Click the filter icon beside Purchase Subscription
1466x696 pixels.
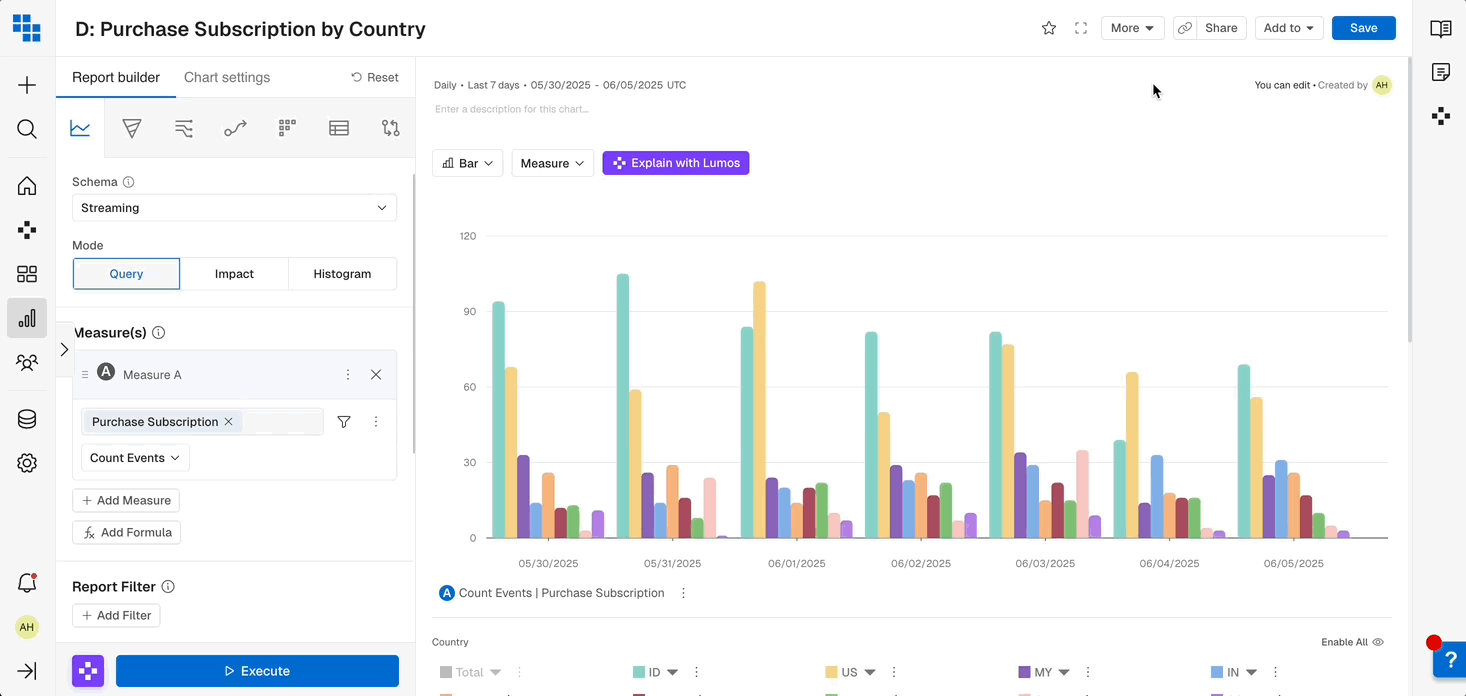344,422
